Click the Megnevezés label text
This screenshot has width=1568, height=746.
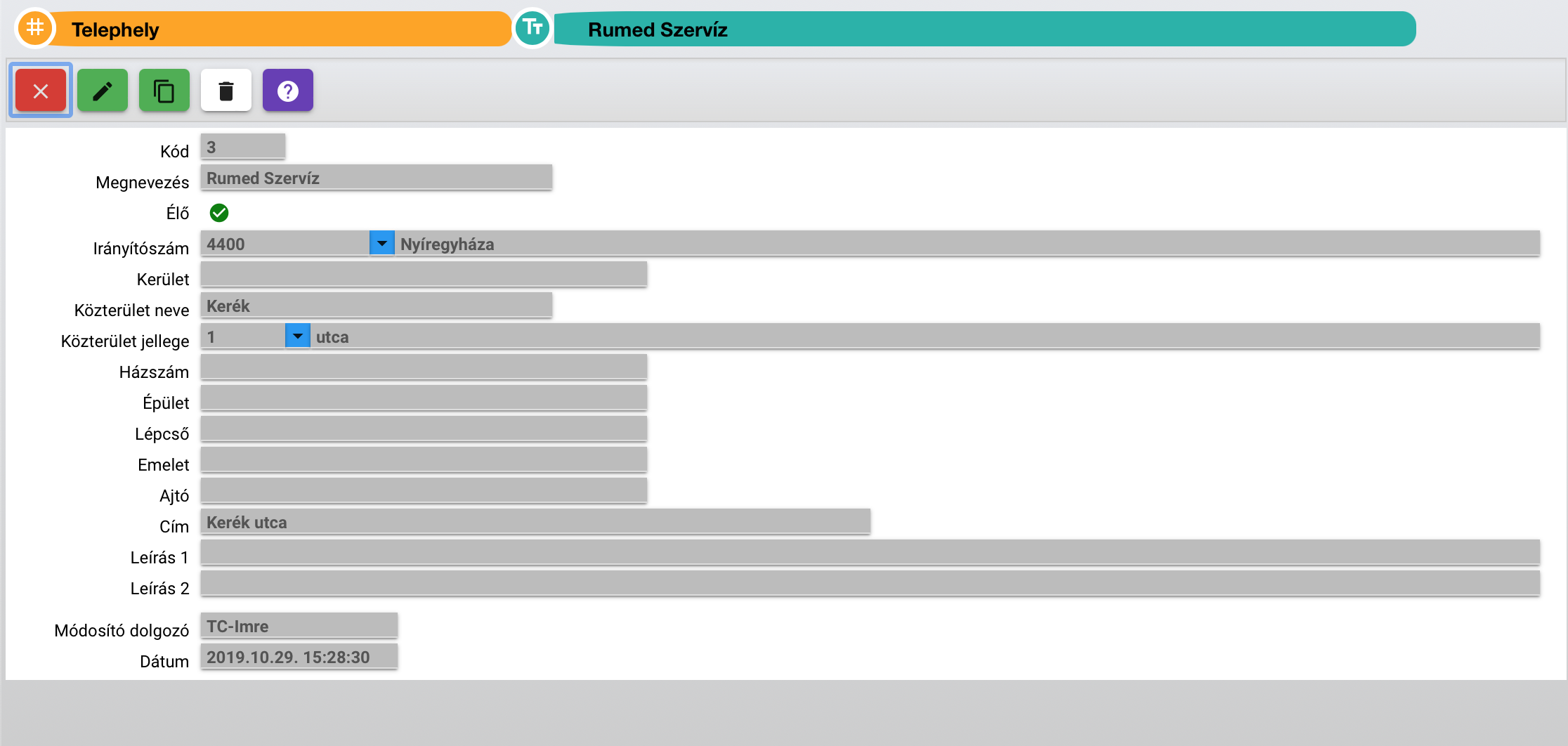tap(143, 183)
